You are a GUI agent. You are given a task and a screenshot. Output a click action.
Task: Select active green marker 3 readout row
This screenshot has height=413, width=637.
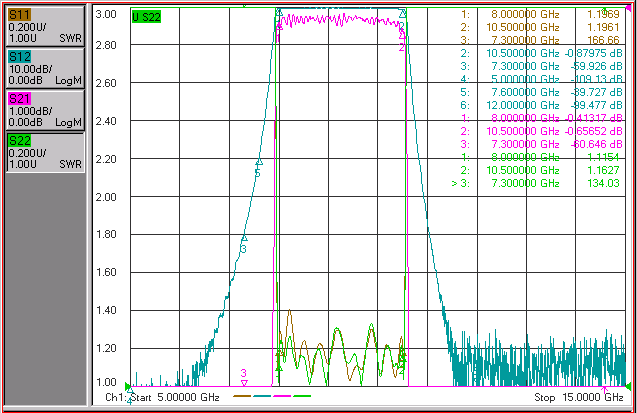535,183
